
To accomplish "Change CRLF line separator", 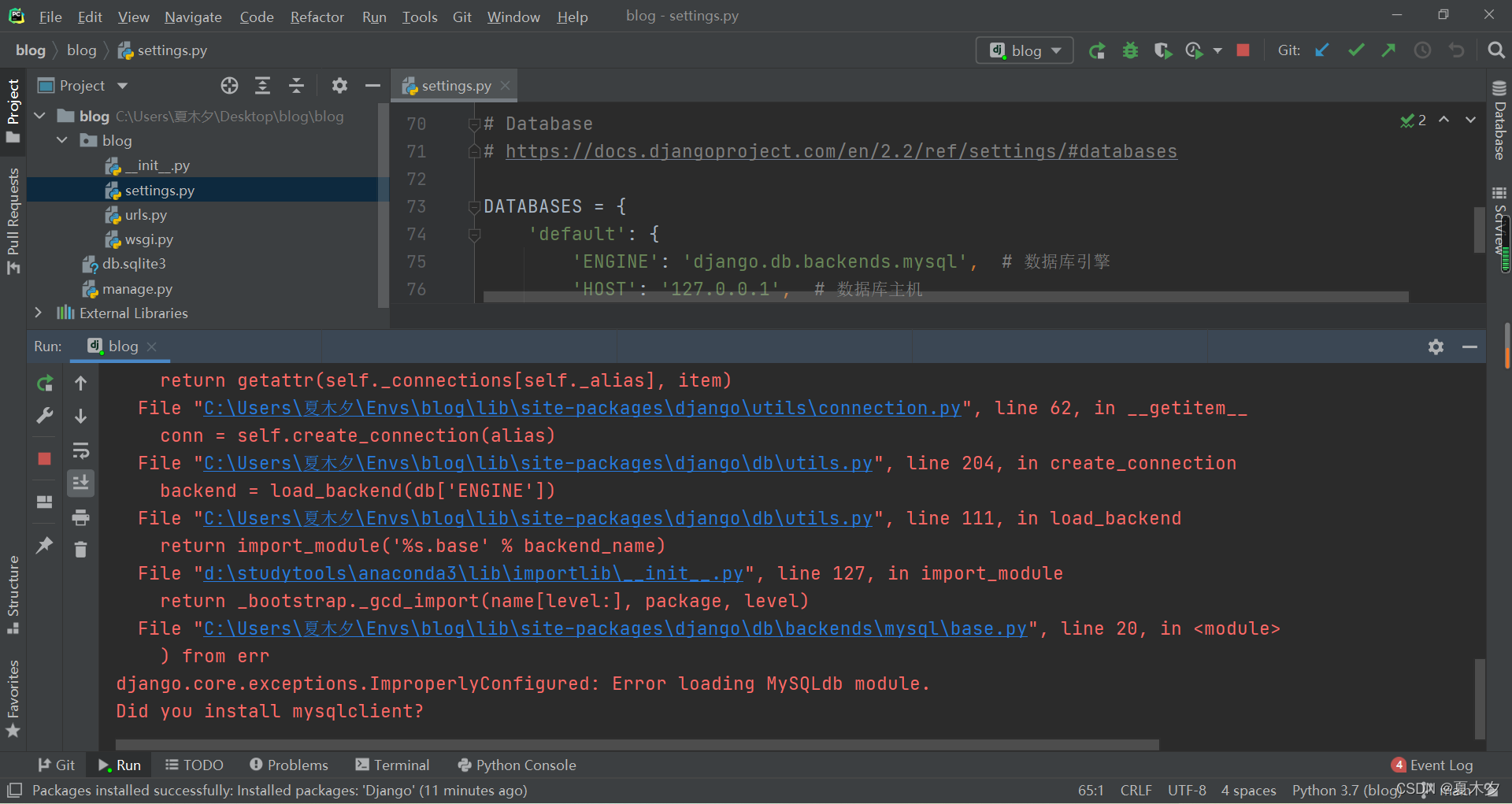I will [x=1136, y=790].
